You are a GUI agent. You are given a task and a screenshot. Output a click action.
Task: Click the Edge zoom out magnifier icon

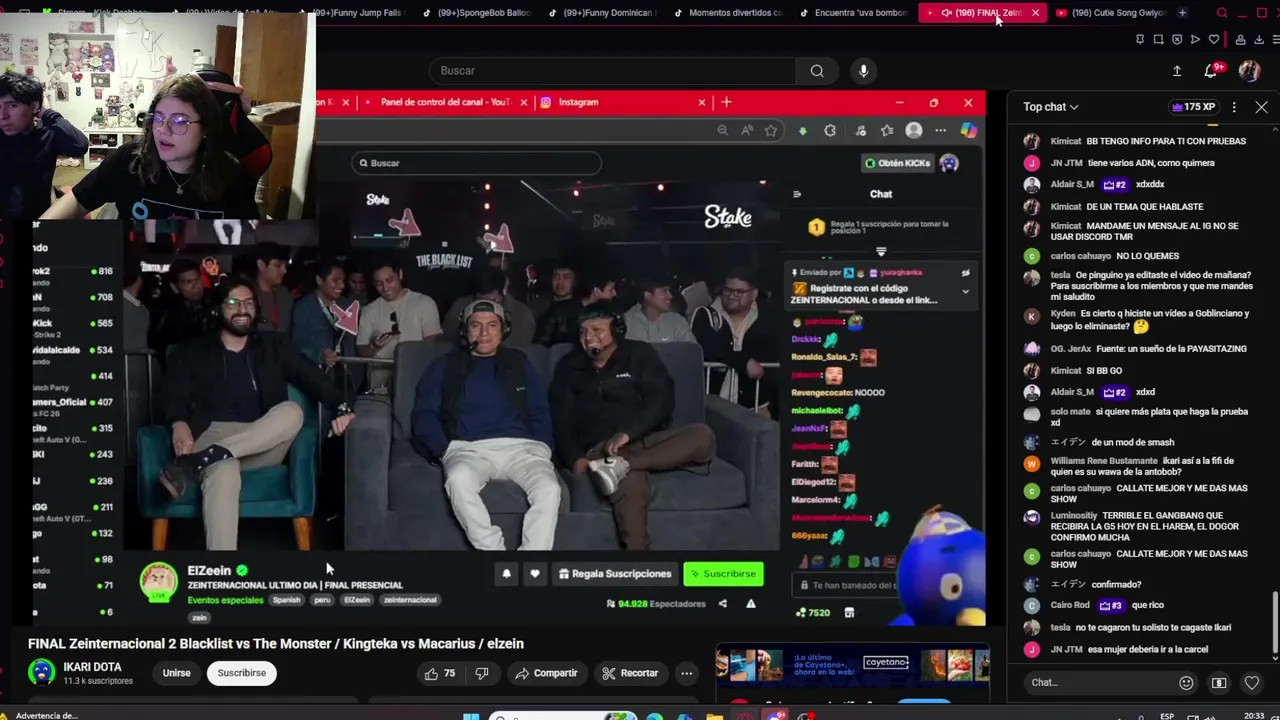coord(722,131)
